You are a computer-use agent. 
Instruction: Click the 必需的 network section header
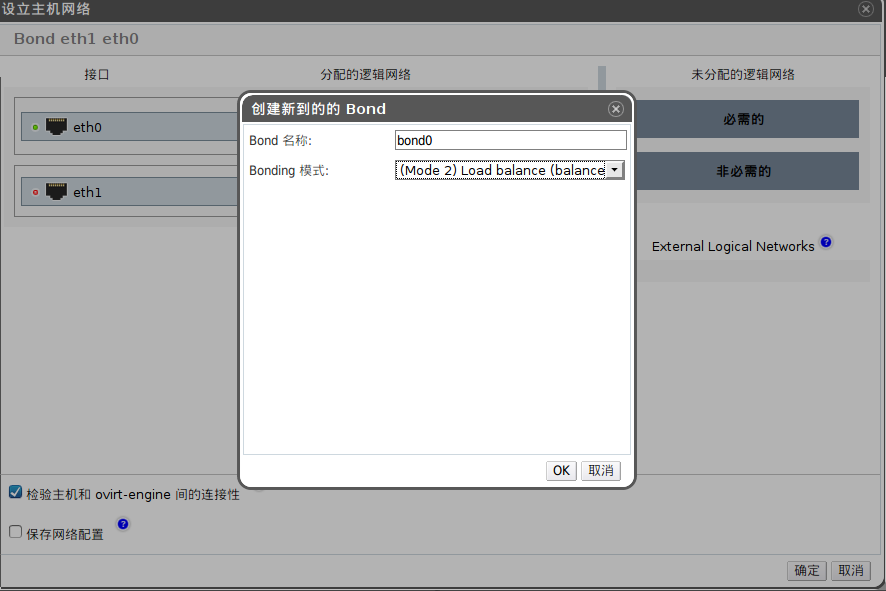click(x=744, y=119)
